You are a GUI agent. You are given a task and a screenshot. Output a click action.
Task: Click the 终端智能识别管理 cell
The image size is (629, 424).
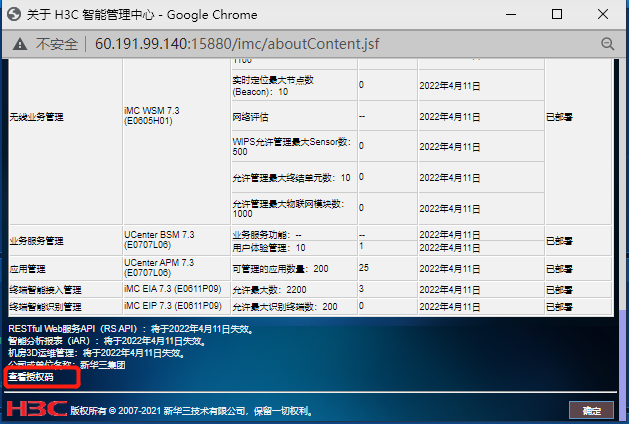[66, 307]
